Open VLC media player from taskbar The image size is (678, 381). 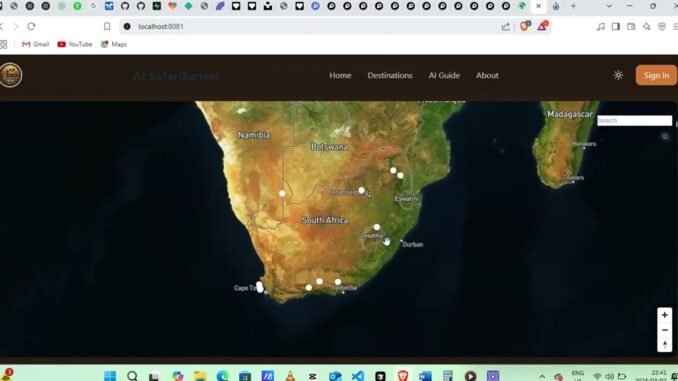[x=290, y=375]
